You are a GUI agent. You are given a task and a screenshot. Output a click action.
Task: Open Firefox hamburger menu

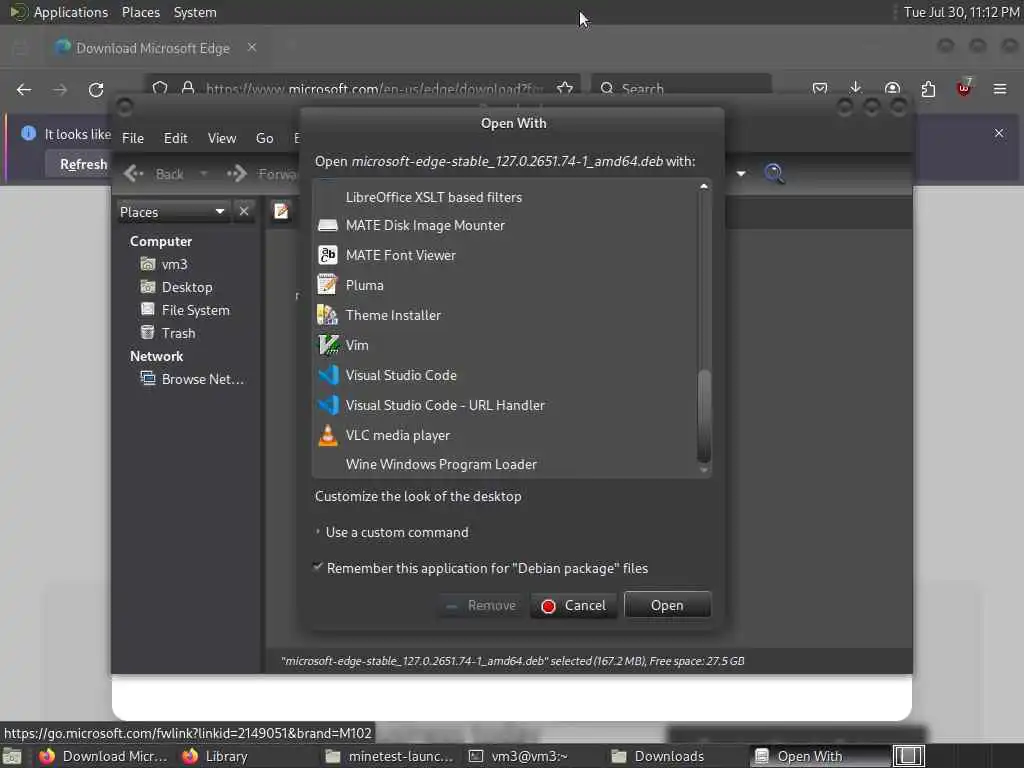1000,89
